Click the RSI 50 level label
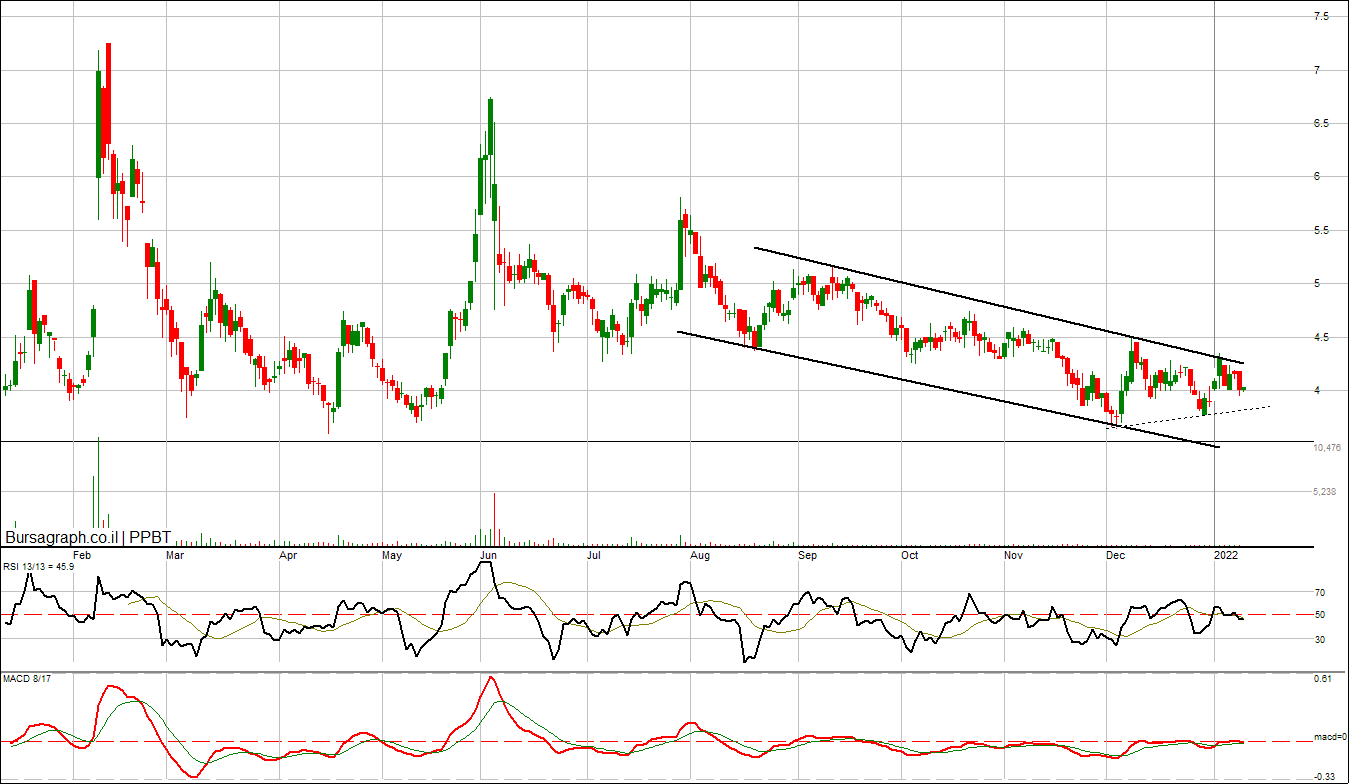Image resolution: width=1349 pixels, height=784 pixels. (1321, 615)
